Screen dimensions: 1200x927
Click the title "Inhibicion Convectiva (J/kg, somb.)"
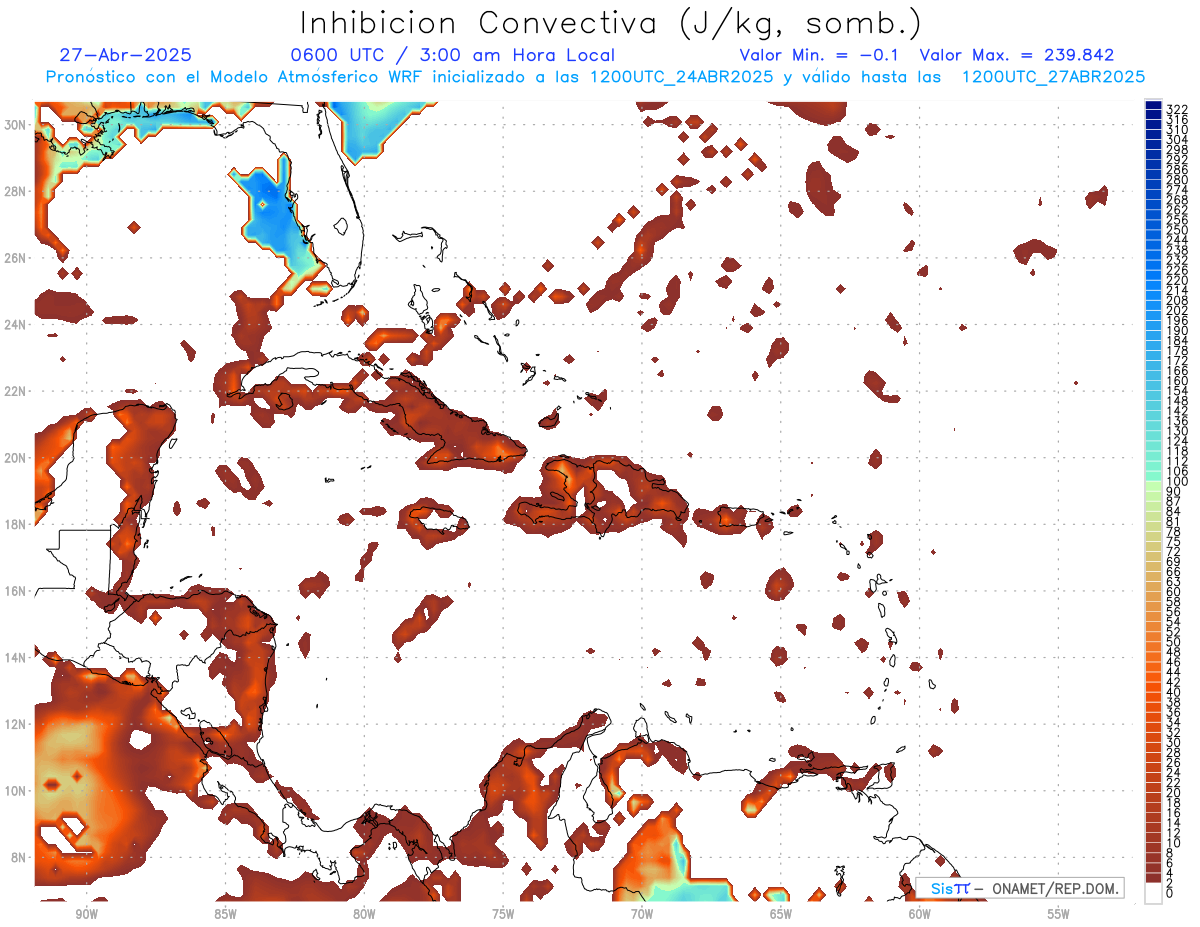[610, 24]
